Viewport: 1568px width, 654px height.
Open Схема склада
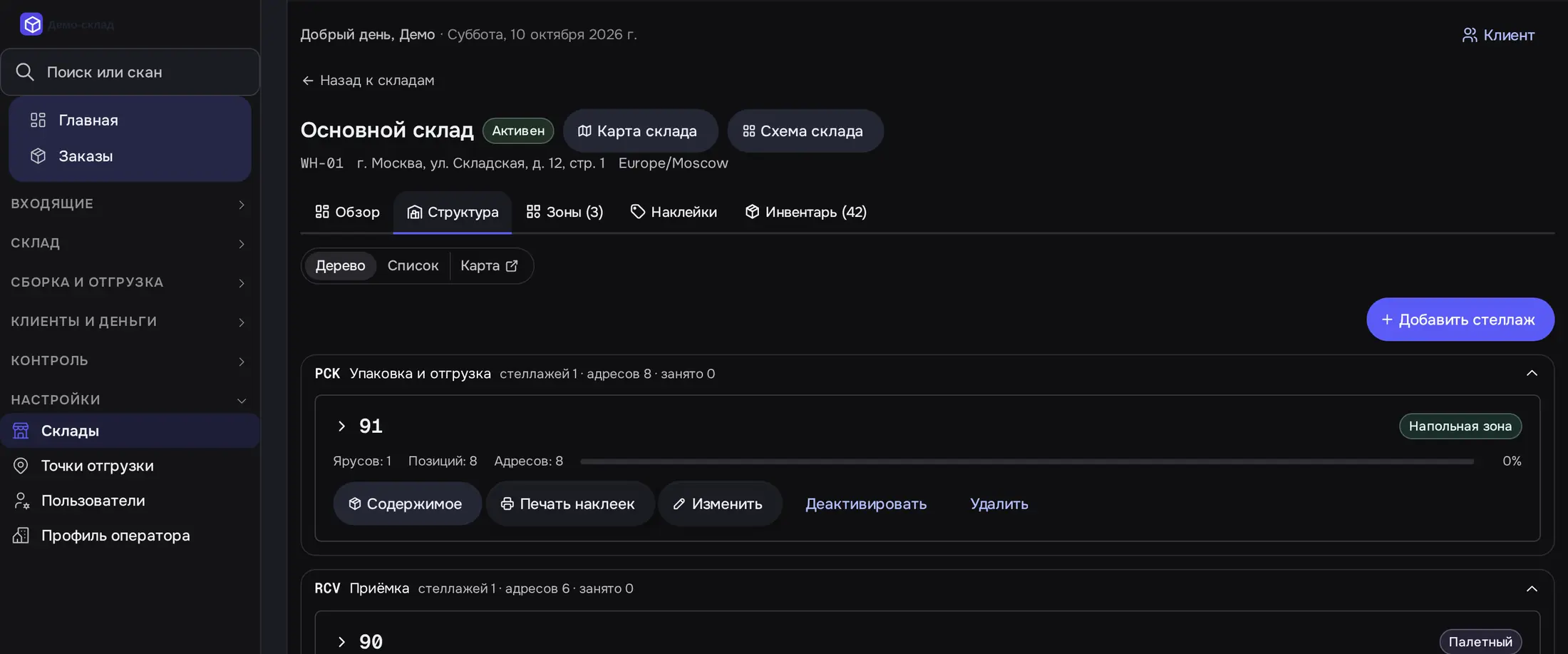[805, 131]
